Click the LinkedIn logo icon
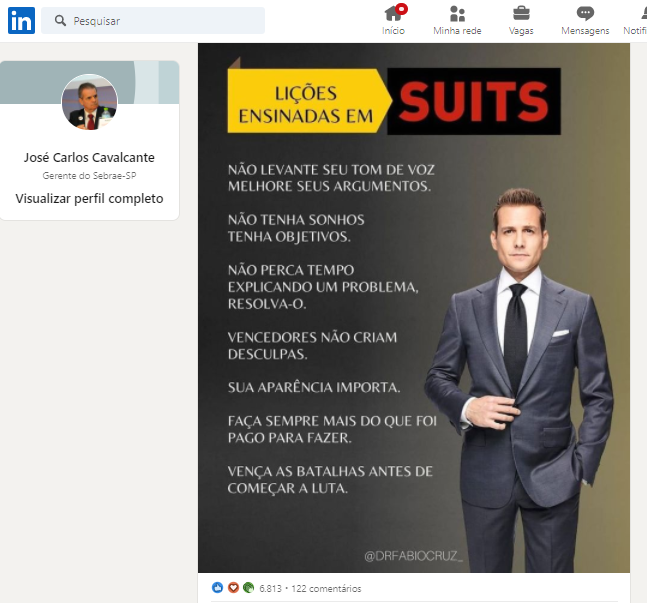 pos(21,20)
